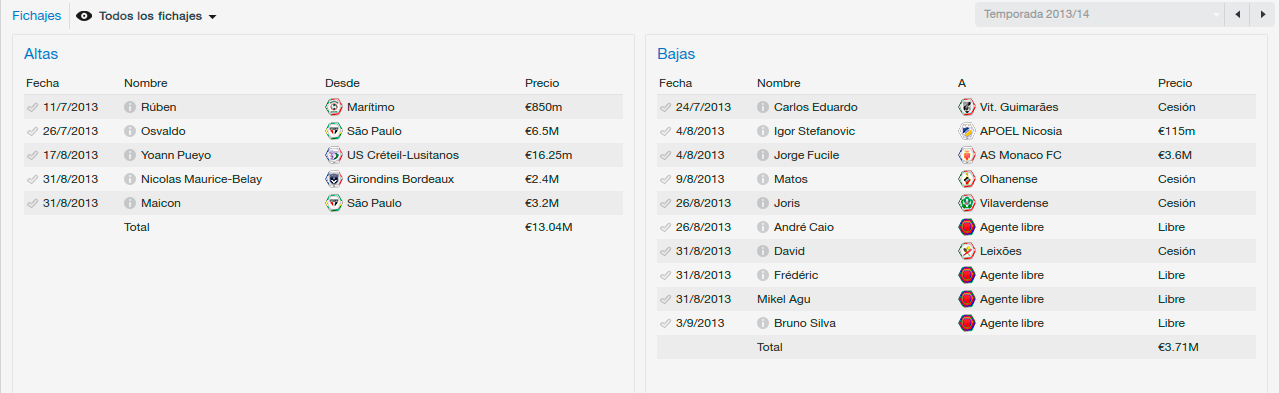
Task: Click the Girondins Bordeaux club badge
Action: [334, 179]
